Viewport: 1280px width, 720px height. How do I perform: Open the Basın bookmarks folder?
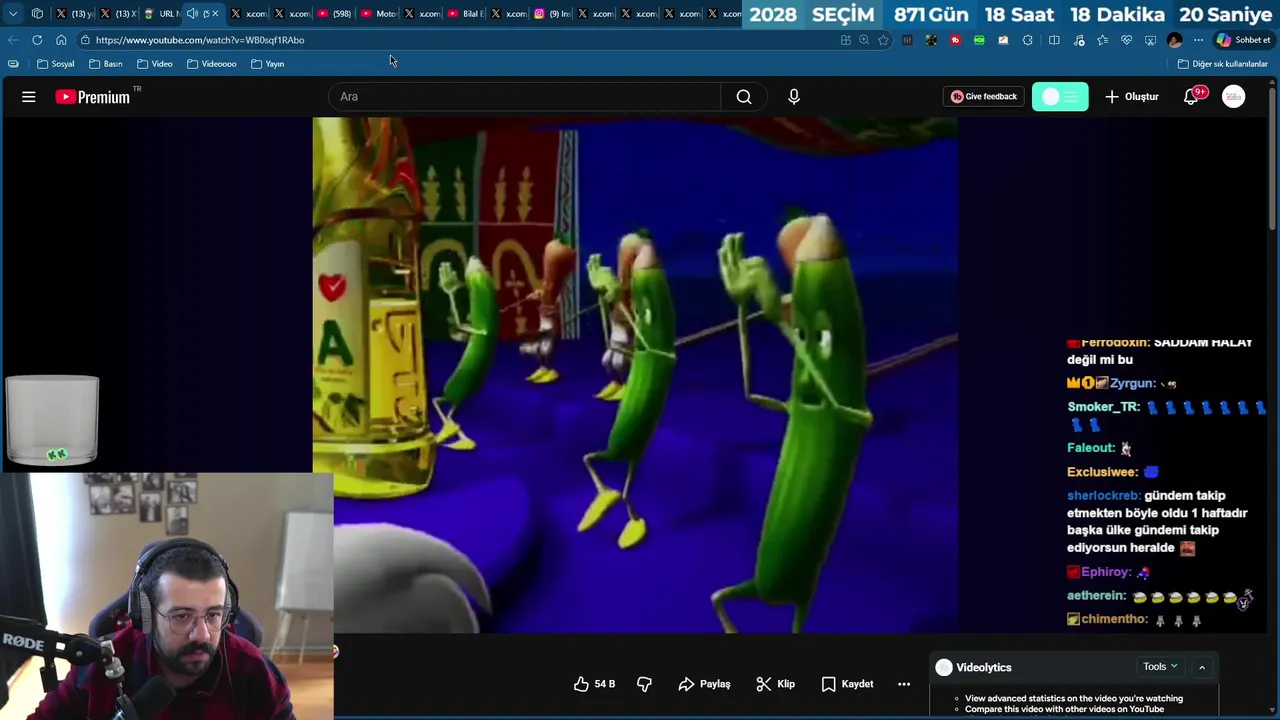click(105, 64)
